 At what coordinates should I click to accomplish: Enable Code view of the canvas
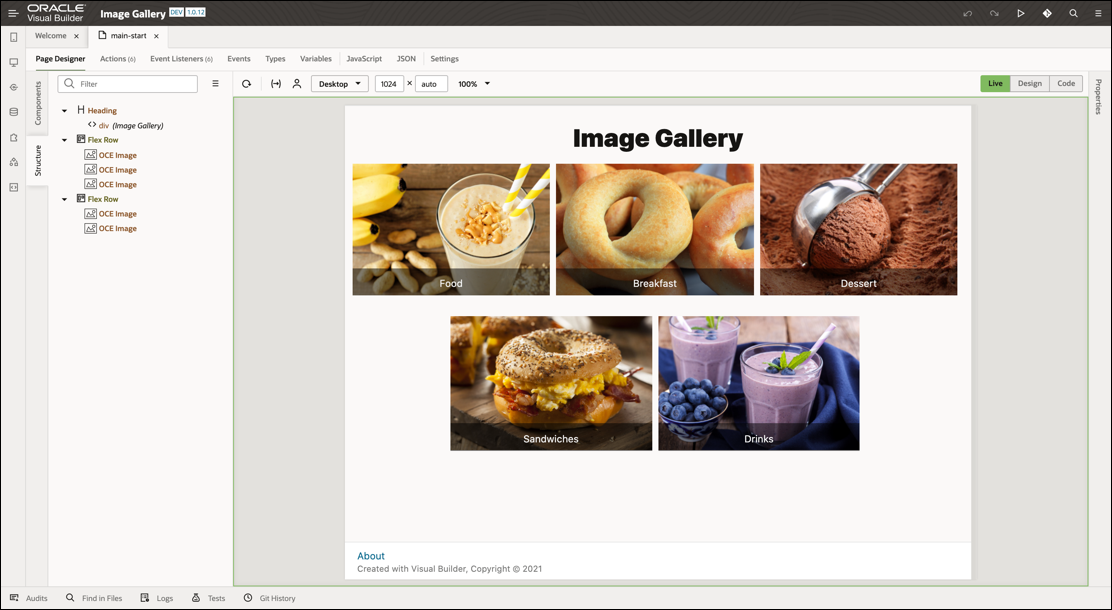pyautogui.click(x=1066, y=83)
